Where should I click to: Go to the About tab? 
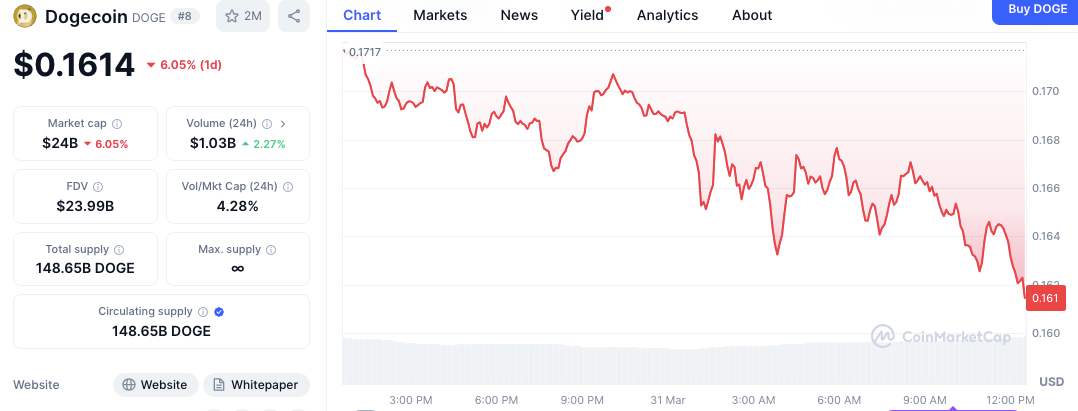point(752,15)
